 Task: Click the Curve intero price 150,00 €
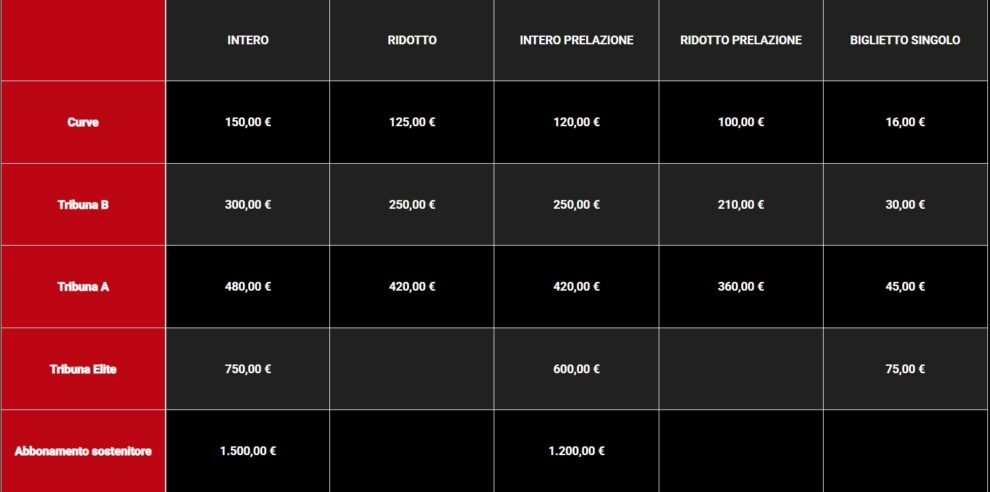click(x=248, y=122)
